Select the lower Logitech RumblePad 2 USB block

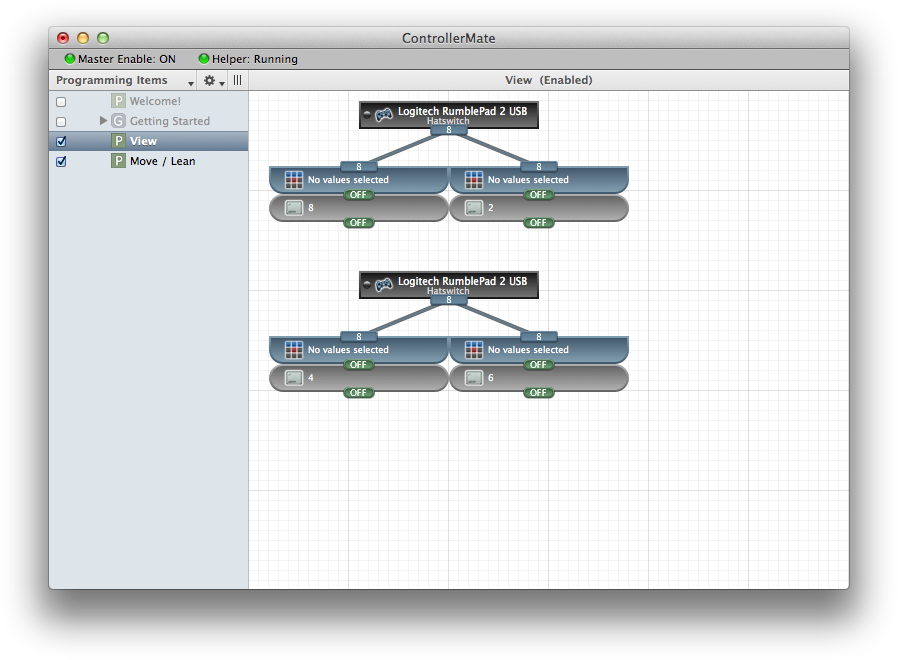[449, 285]
